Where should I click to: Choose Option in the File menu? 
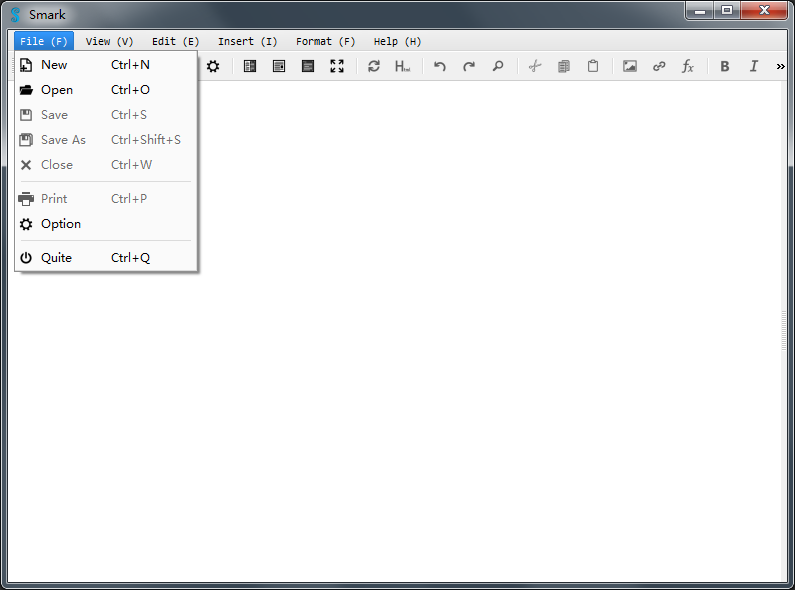pyautogui.click(x=105, y=224)
